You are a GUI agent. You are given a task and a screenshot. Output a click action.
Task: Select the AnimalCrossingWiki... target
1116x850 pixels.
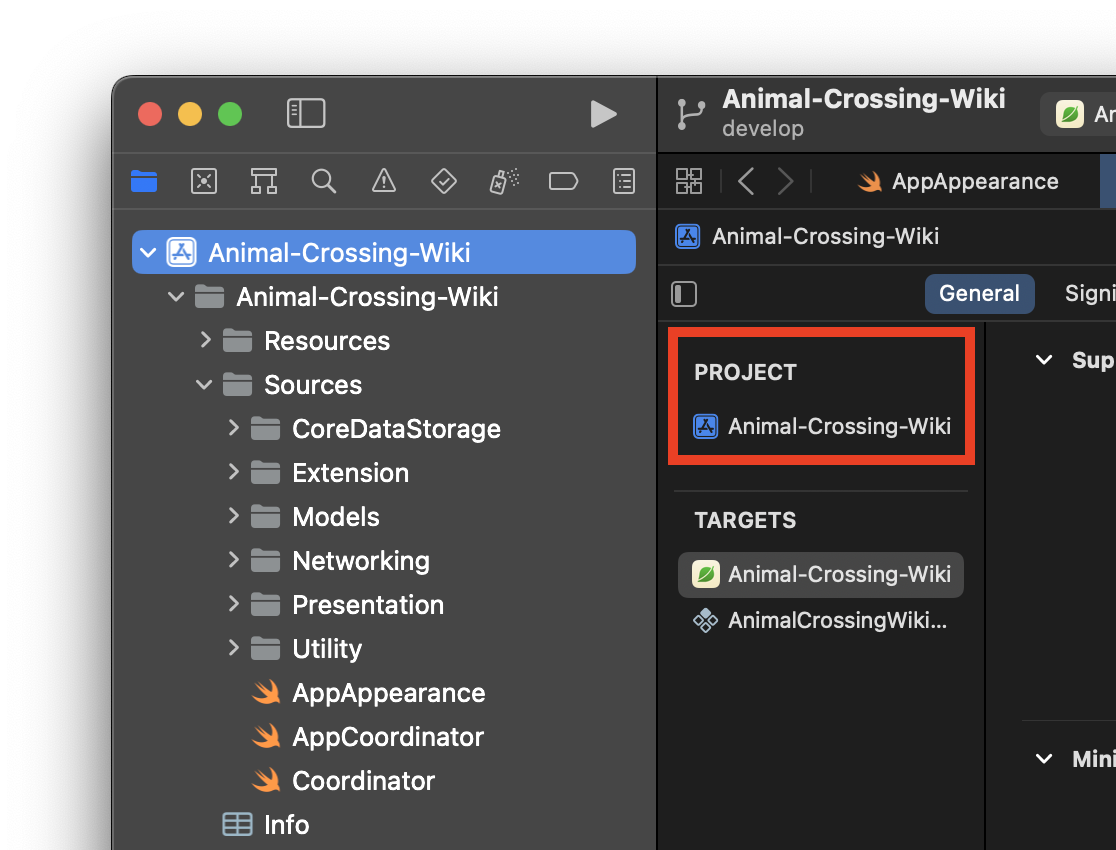tap(821, 620)
